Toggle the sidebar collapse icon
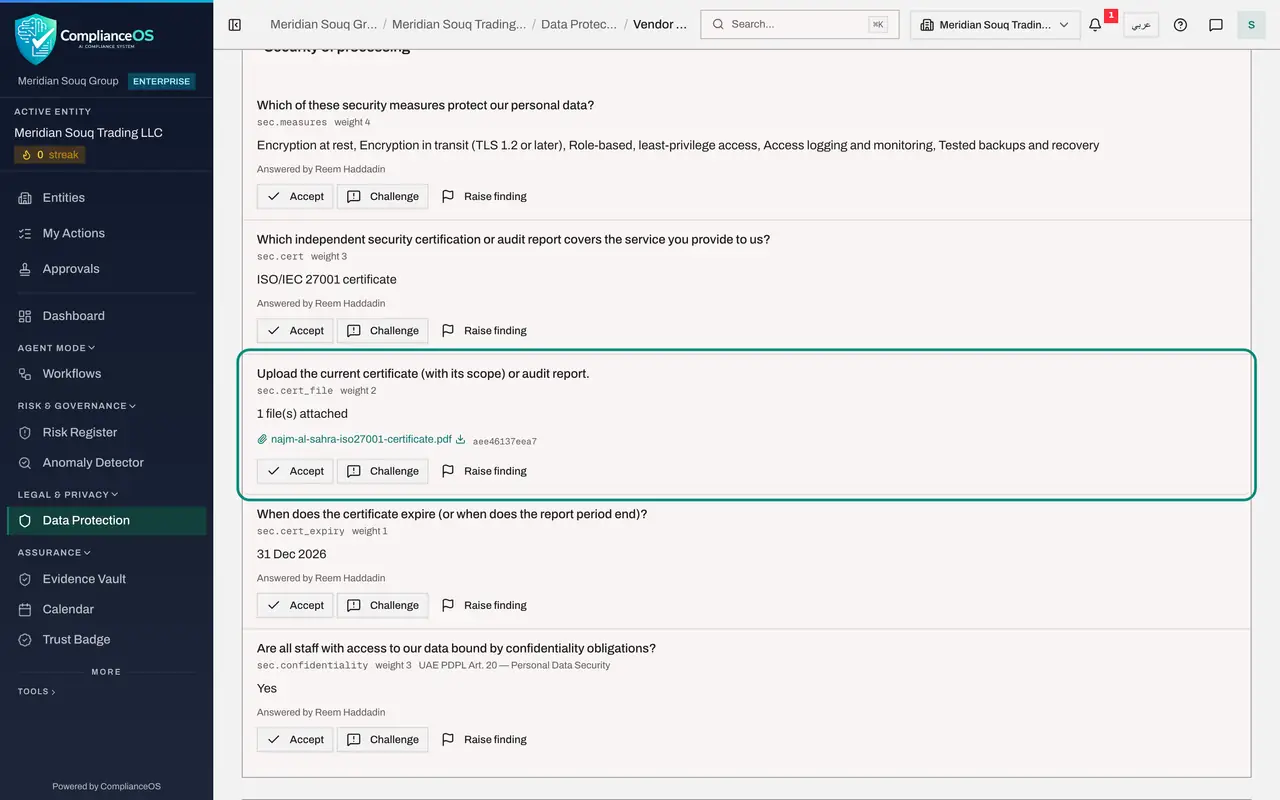 pos(235,25)
